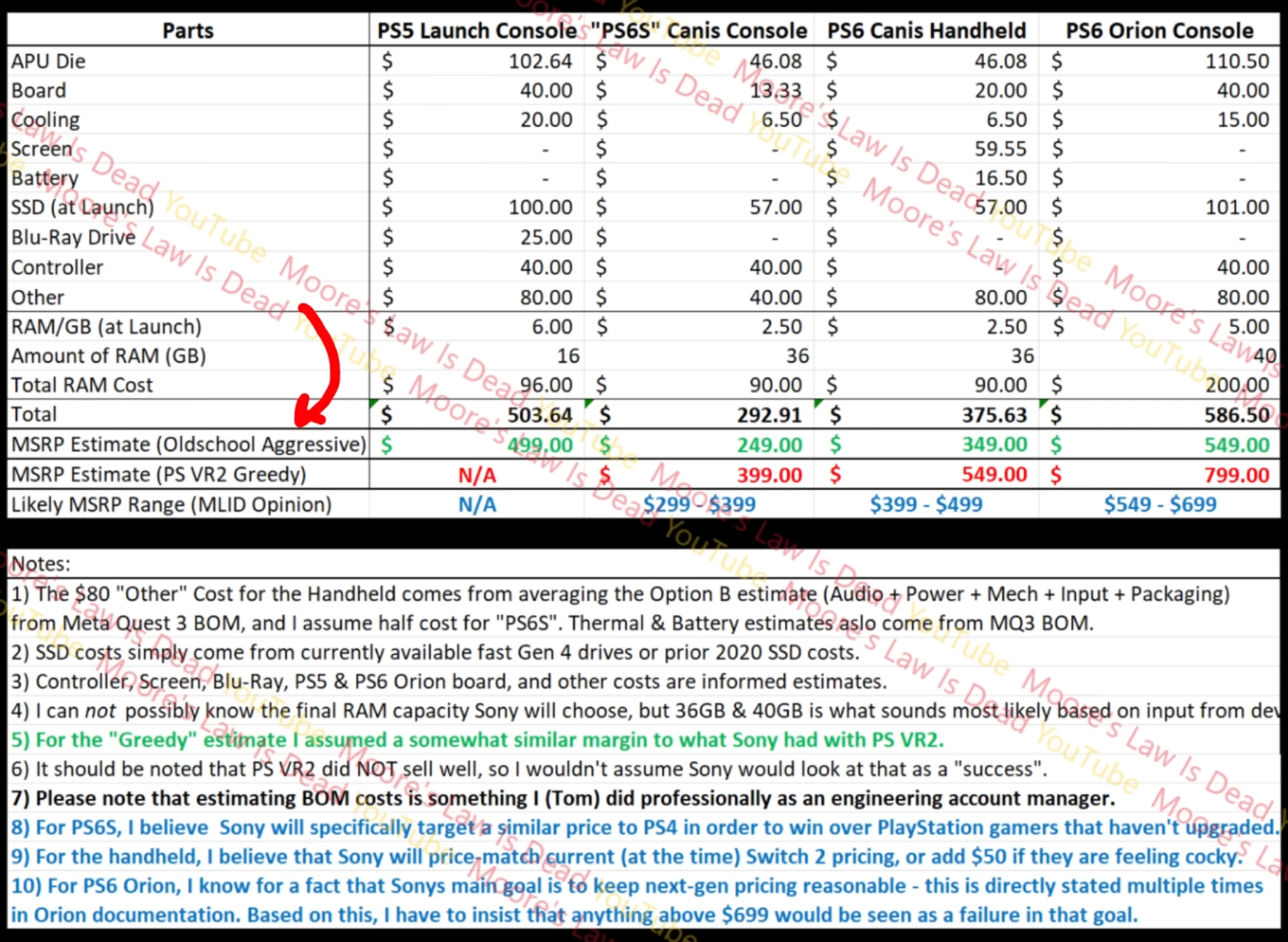This screenshot has height=942, width=1288.
Task: Click the PS6S Board cost 13.33
Action: (775, 90)
